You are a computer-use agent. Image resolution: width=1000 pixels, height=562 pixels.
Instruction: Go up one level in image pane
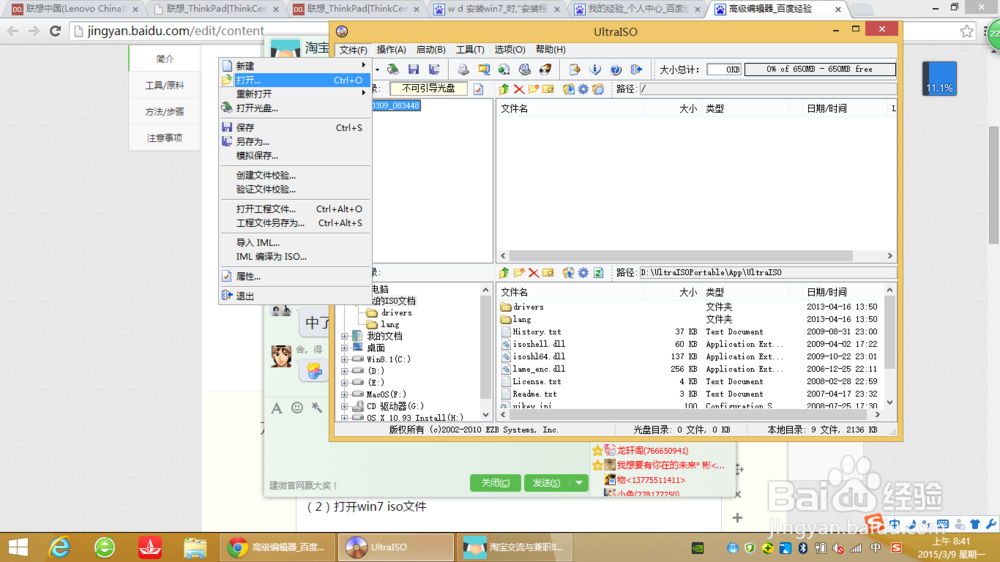tap(504, 89)
